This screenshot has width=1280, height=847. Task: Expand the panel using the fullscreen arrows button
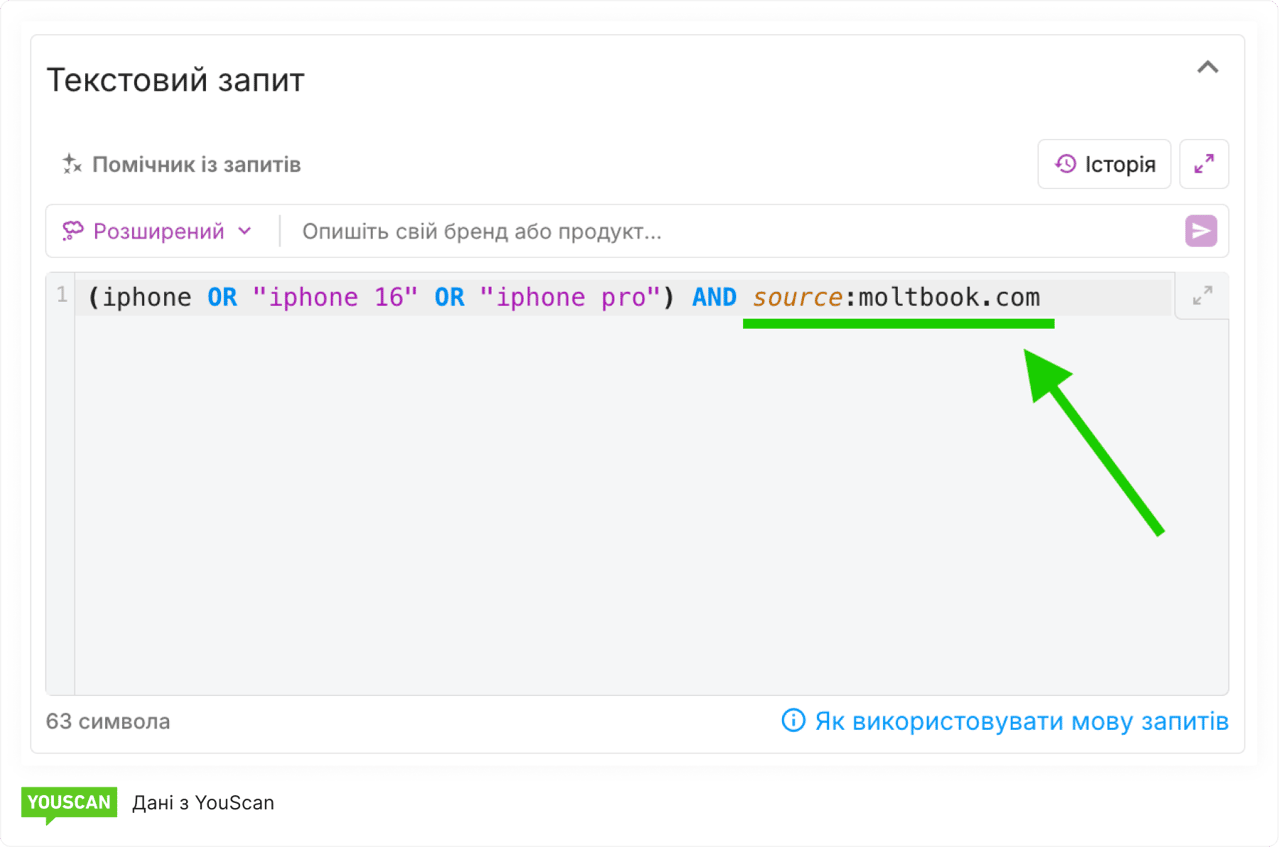(x=1204, y=164)
